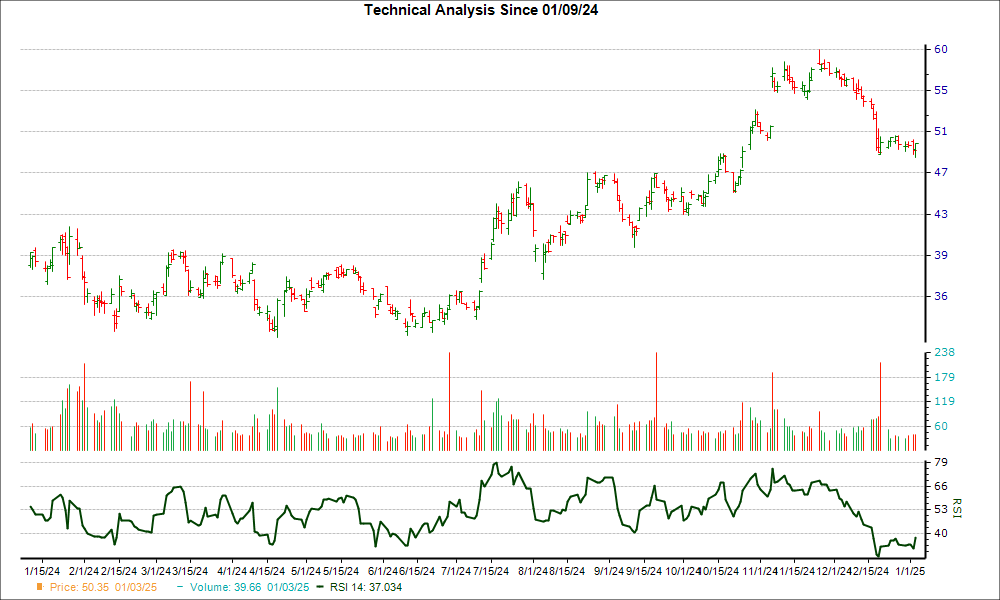Click the RSI line's lowest point in December

(877, 555)
